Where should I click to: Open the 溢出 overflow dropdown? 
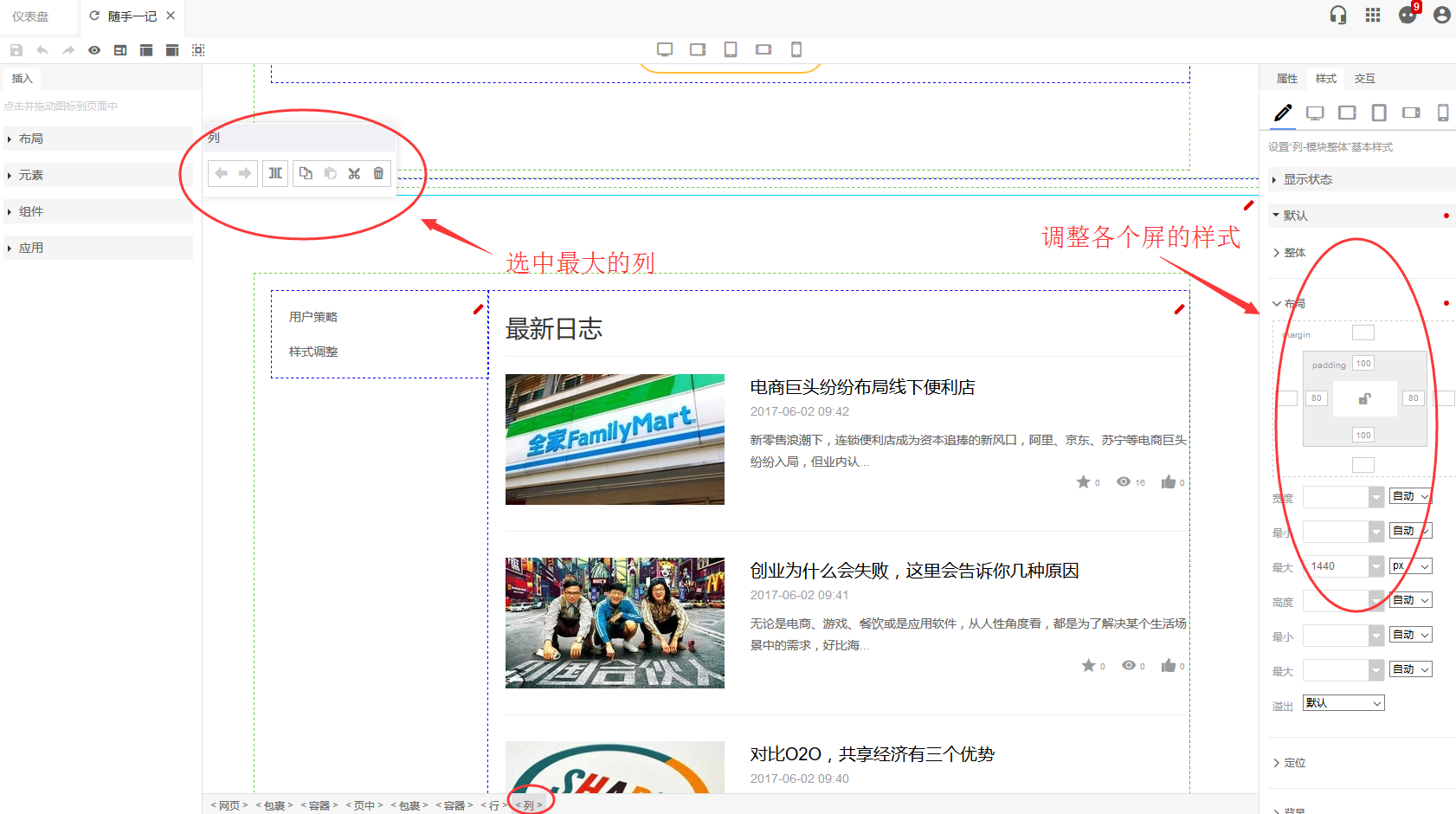coord(1343,703)
